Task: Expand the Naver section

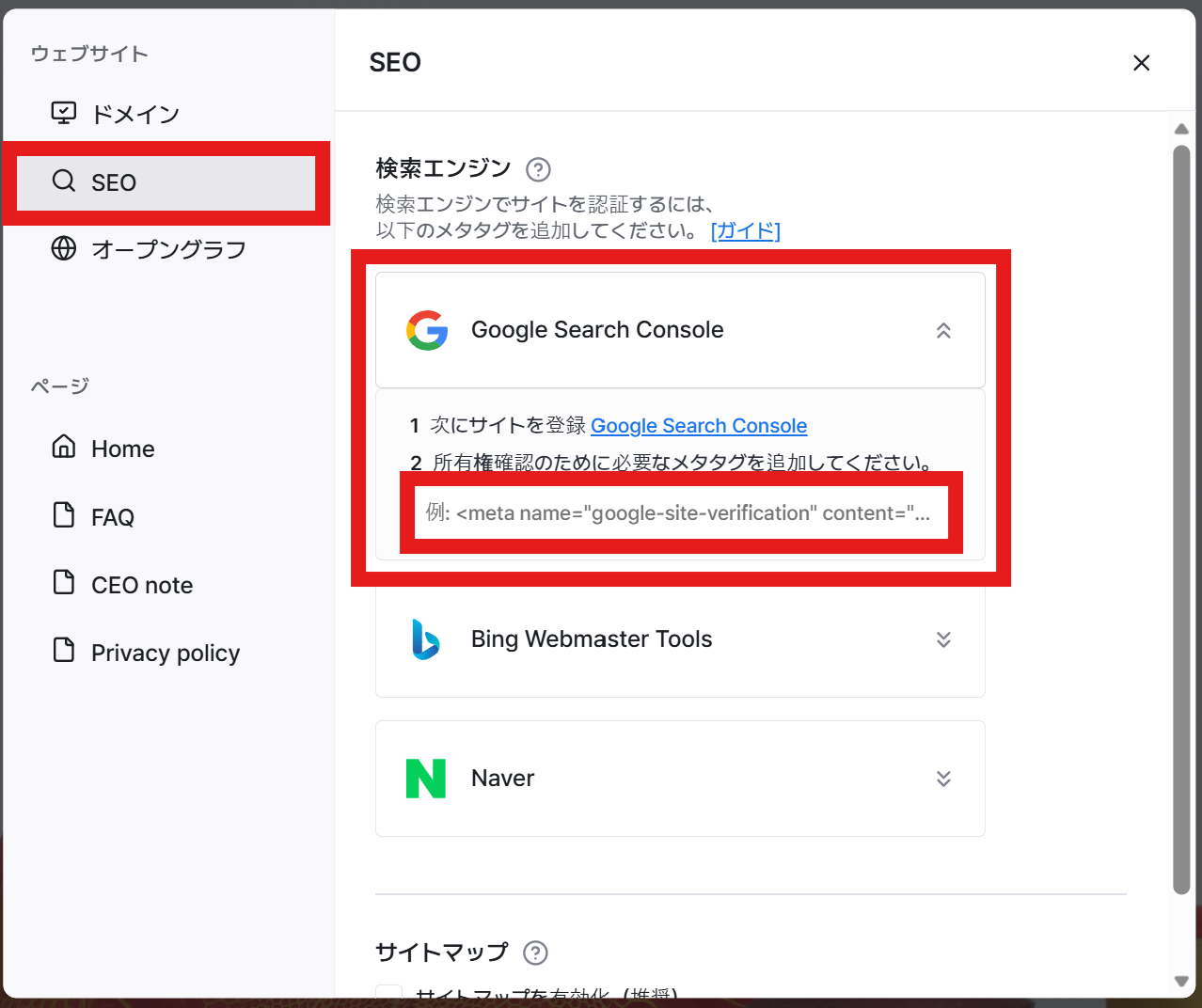Action: (x=943, y=779)
